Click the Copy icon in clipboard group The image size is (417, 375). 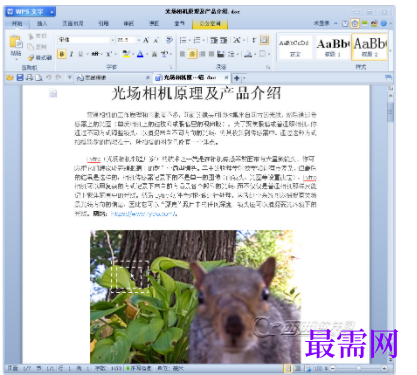[x=31, y=47]
